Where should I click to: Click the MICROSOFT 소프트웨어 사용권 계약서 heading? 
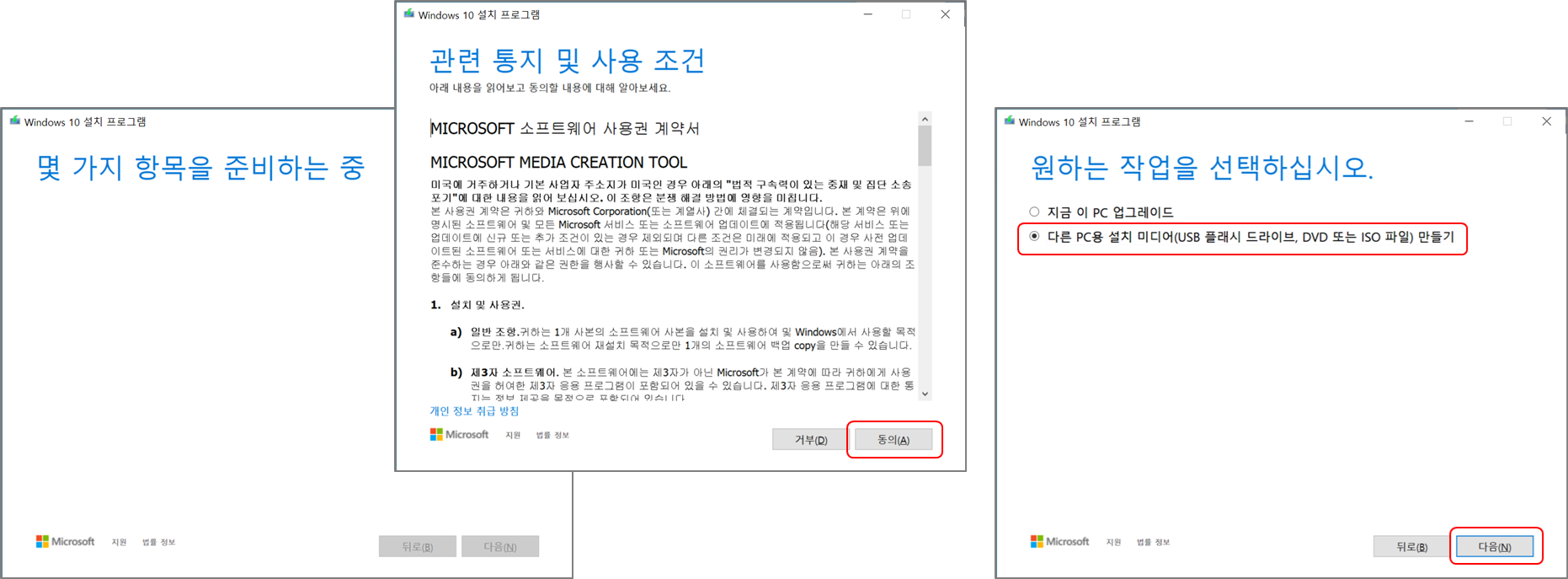tap(565, 128)
